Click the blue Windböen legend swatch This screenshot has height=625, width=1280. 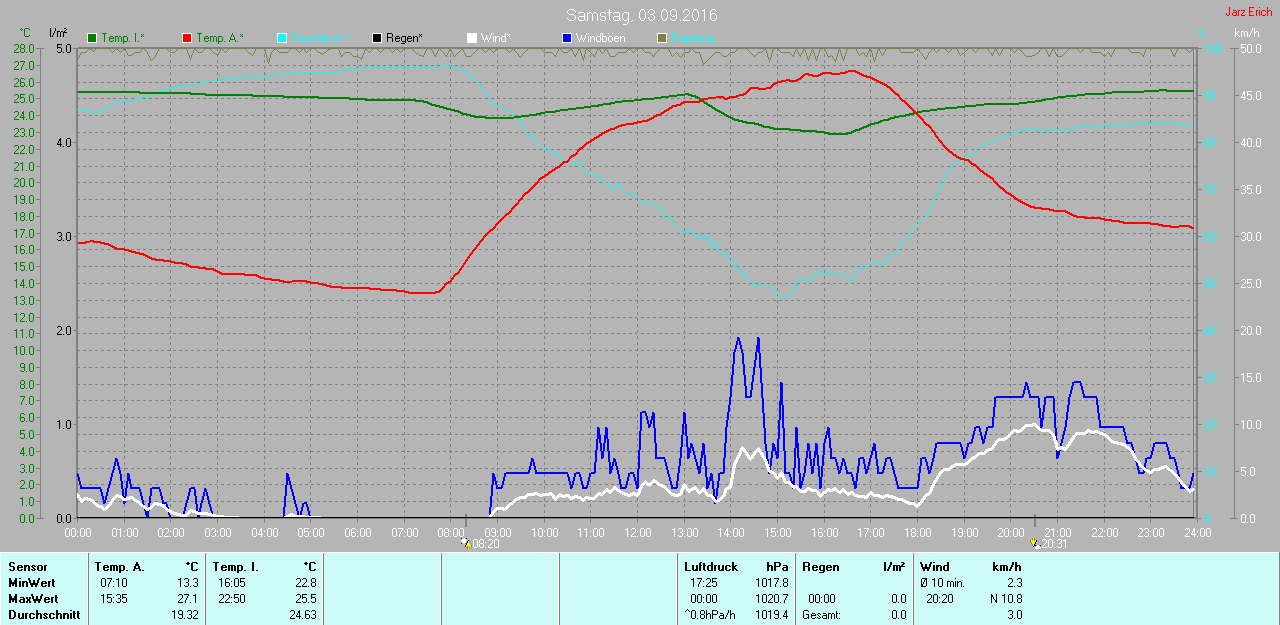click(x=567, y=38)
